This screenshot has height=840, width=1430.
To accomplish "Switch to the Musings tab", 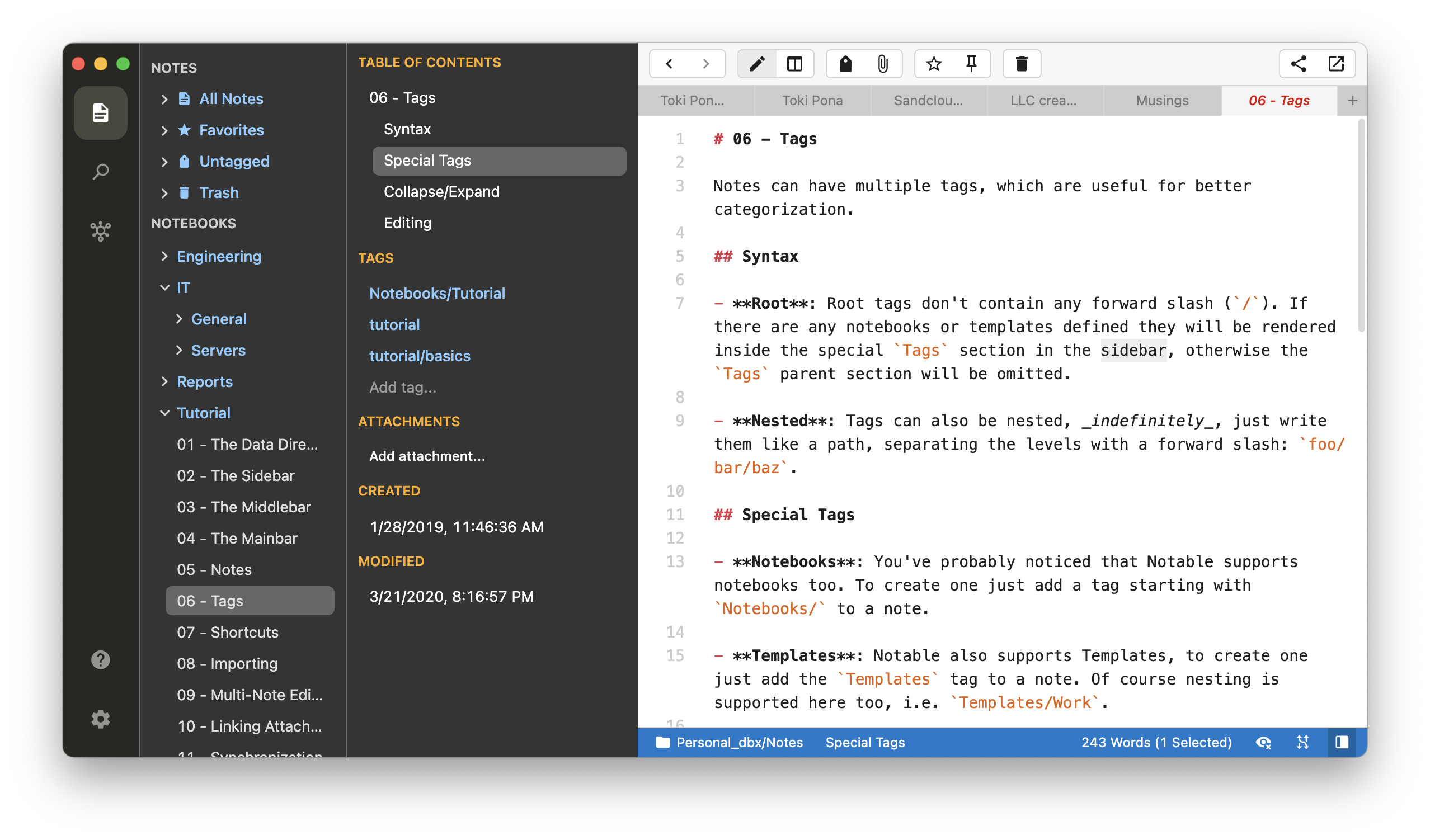I will pyautogui.click(x=1161, y=101).
